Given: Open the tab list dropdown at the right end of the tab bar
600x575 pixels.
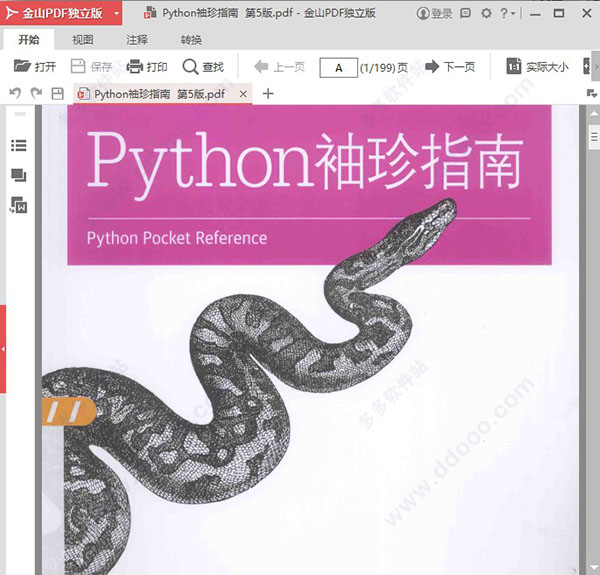Looking at the screenshot, I should click(592, 93).
